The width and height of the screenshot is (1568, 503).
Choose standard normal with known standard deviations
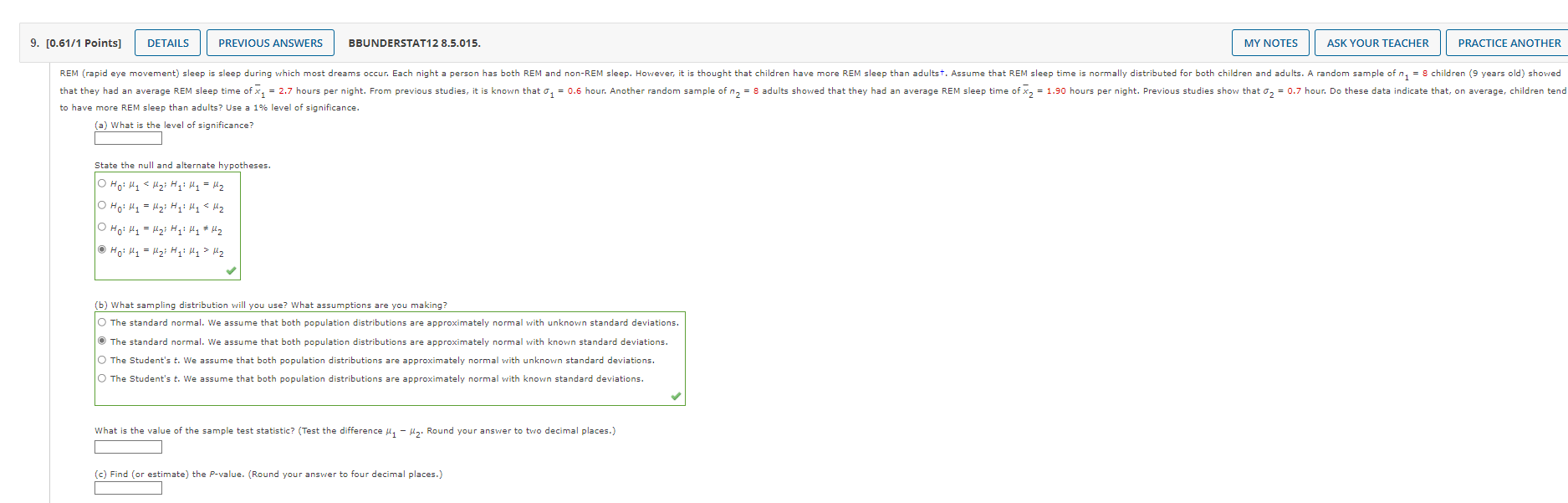(x=102, y=341)
